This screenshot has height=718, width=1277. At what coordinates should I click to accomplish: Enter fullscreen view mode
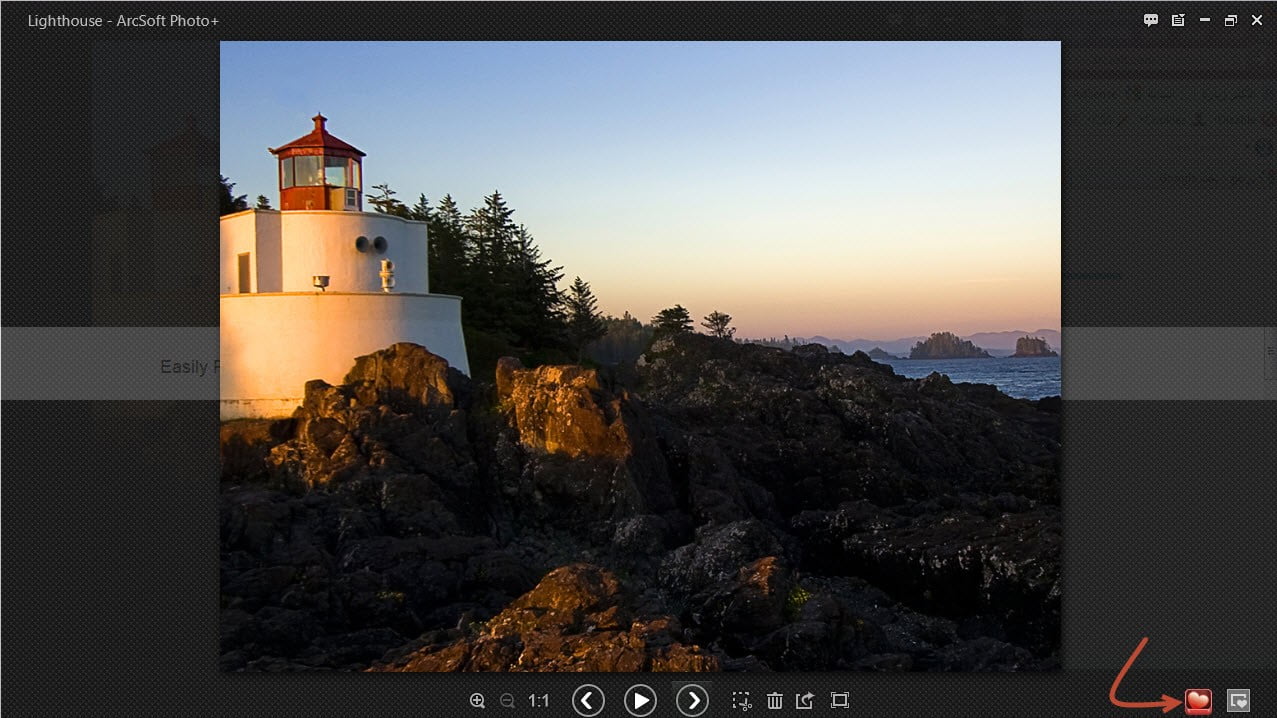[840, 700]
